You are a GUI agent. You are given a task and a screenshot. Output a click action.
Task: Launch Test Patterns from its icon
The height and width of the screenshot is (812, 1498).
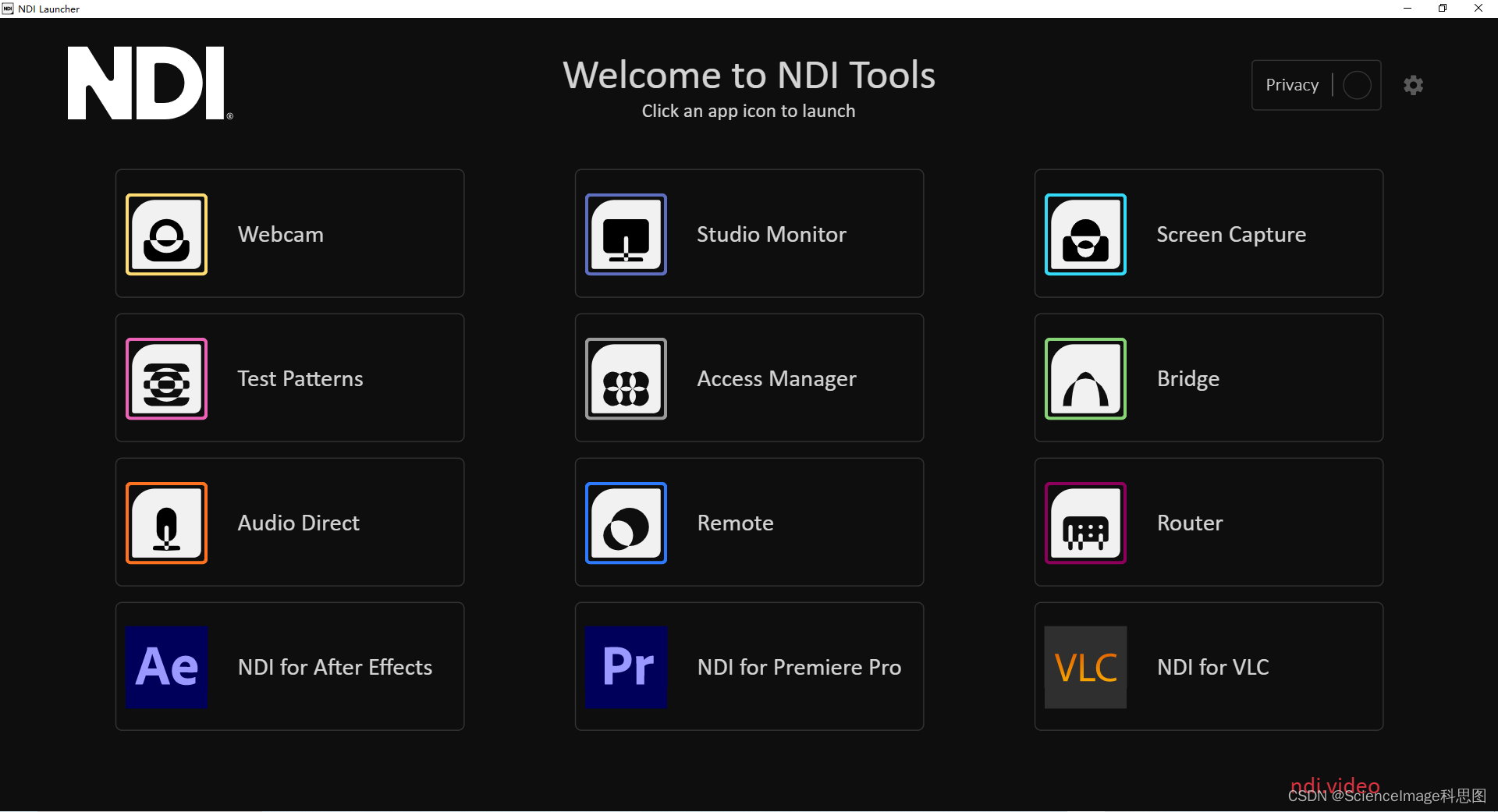pos(165,378)
